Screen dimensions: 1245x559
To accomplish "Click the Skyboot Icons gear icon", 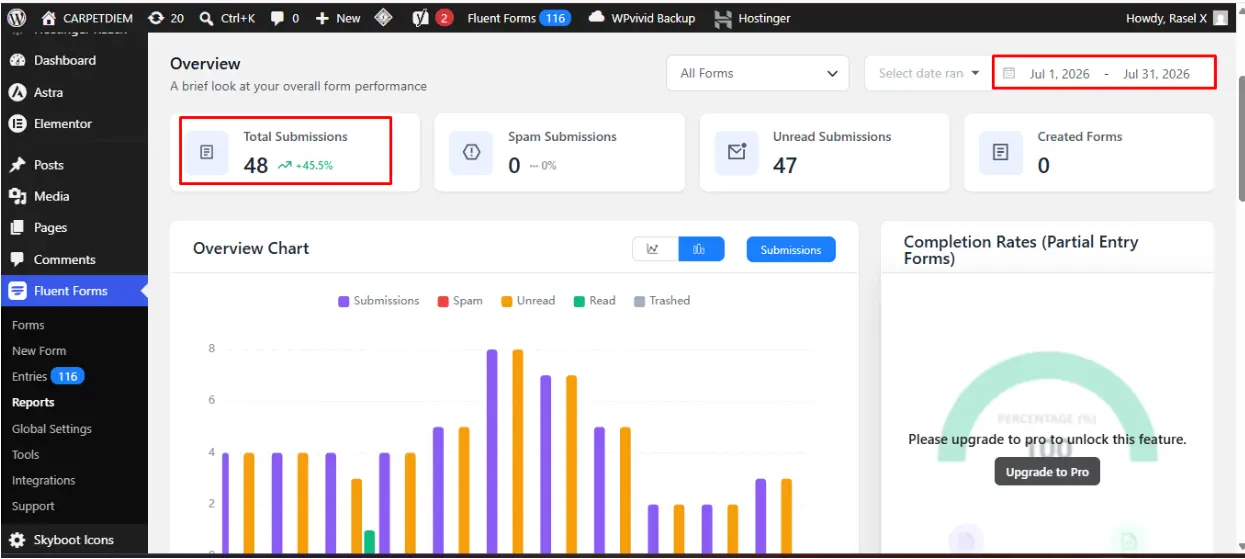I will (17, 540).
